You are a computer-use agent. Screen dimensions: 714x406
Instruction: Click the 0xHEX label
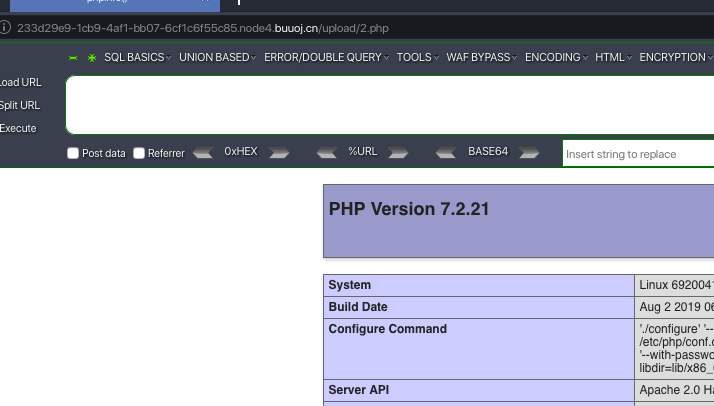241,152
